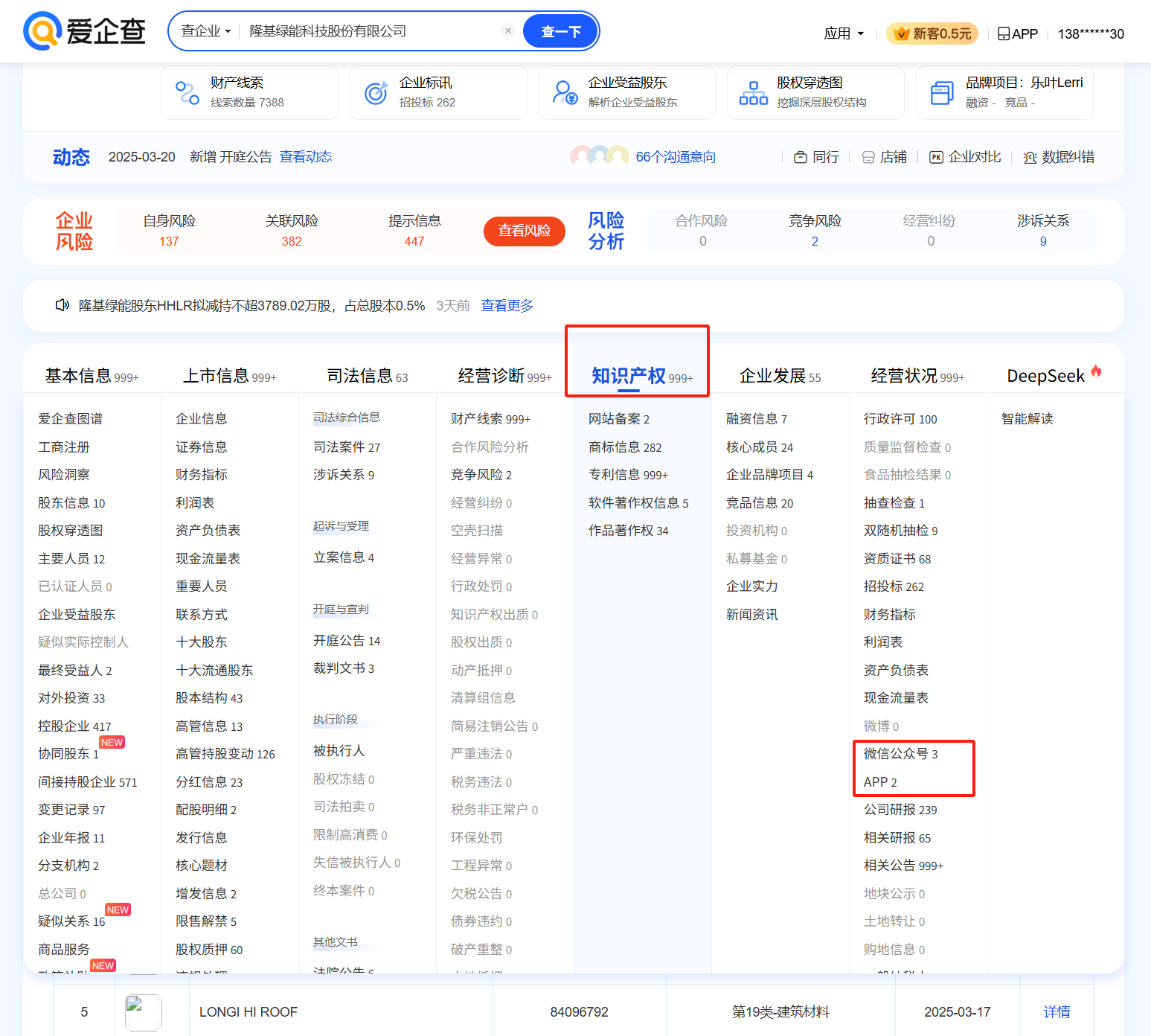Switch to the 经营状况 tab
Image resolution: width=1151 pixels, height=1036 pixels.
point(917,376)
